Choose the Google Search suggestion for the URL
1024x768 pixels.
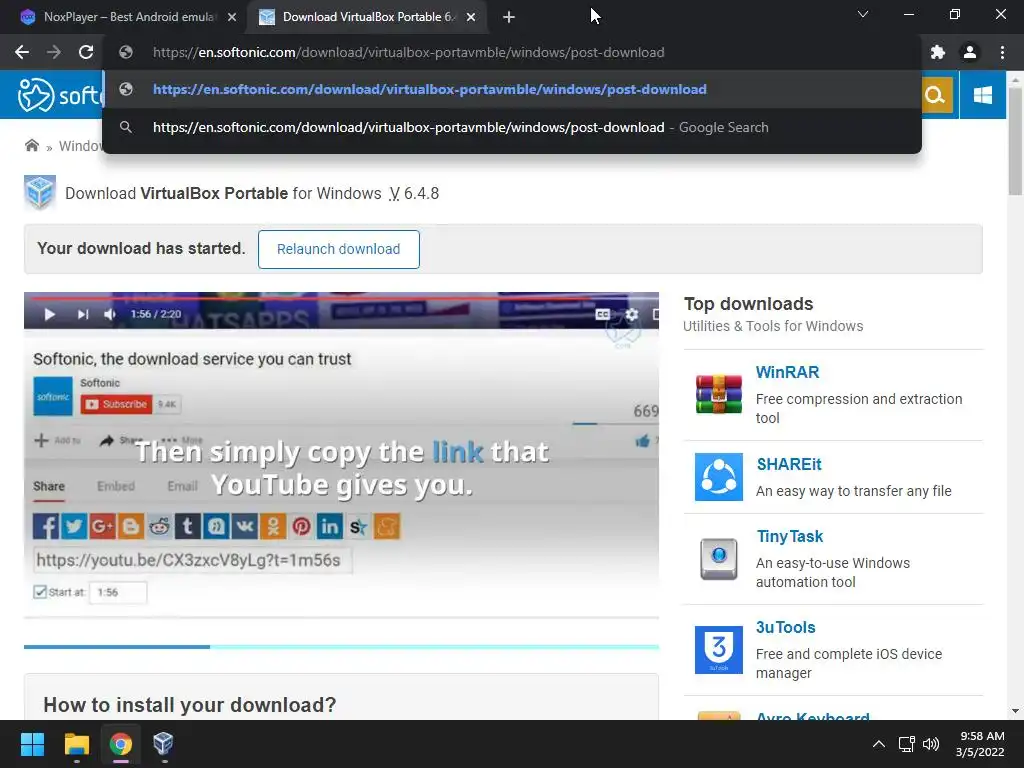pyautogui.click(x=512, y=127)
